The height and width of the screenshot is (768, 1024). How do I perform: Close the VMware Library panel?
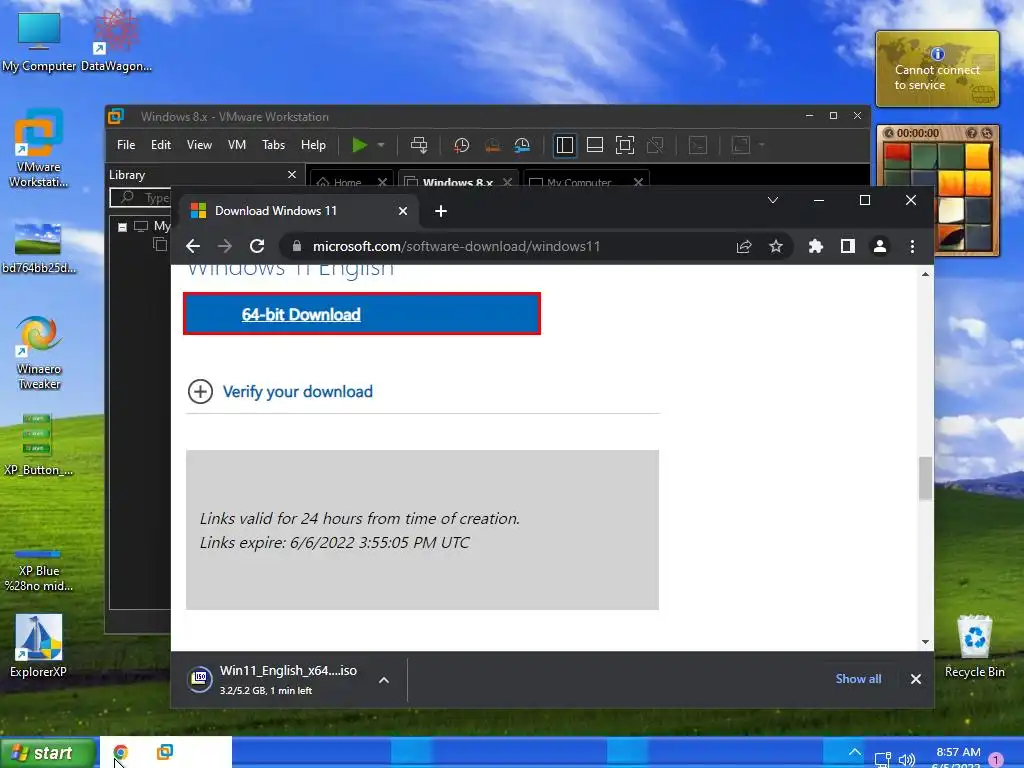tap(292, 174)
